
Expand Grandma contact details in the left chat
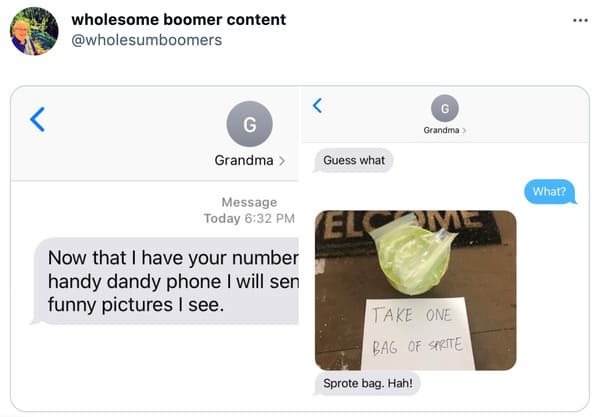coord(249,160)
